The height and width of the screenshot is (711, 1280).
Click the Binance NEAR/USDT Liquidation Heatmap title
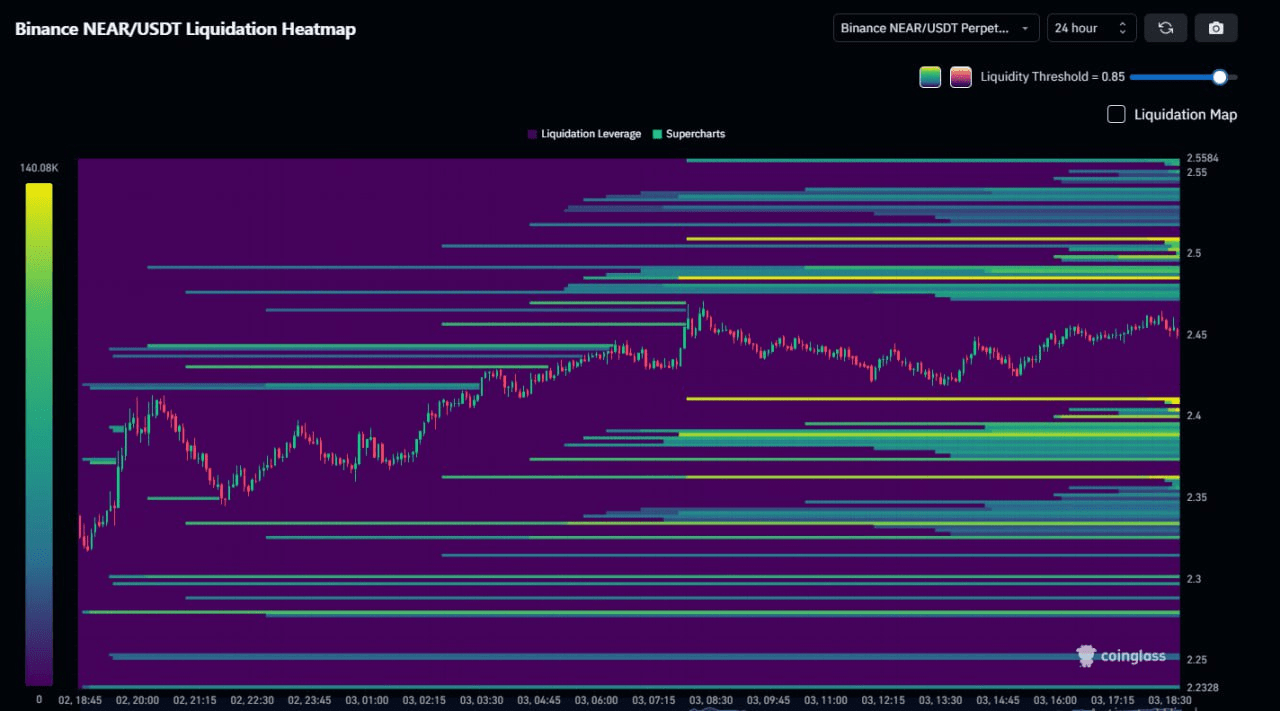[x=185, y=29]
